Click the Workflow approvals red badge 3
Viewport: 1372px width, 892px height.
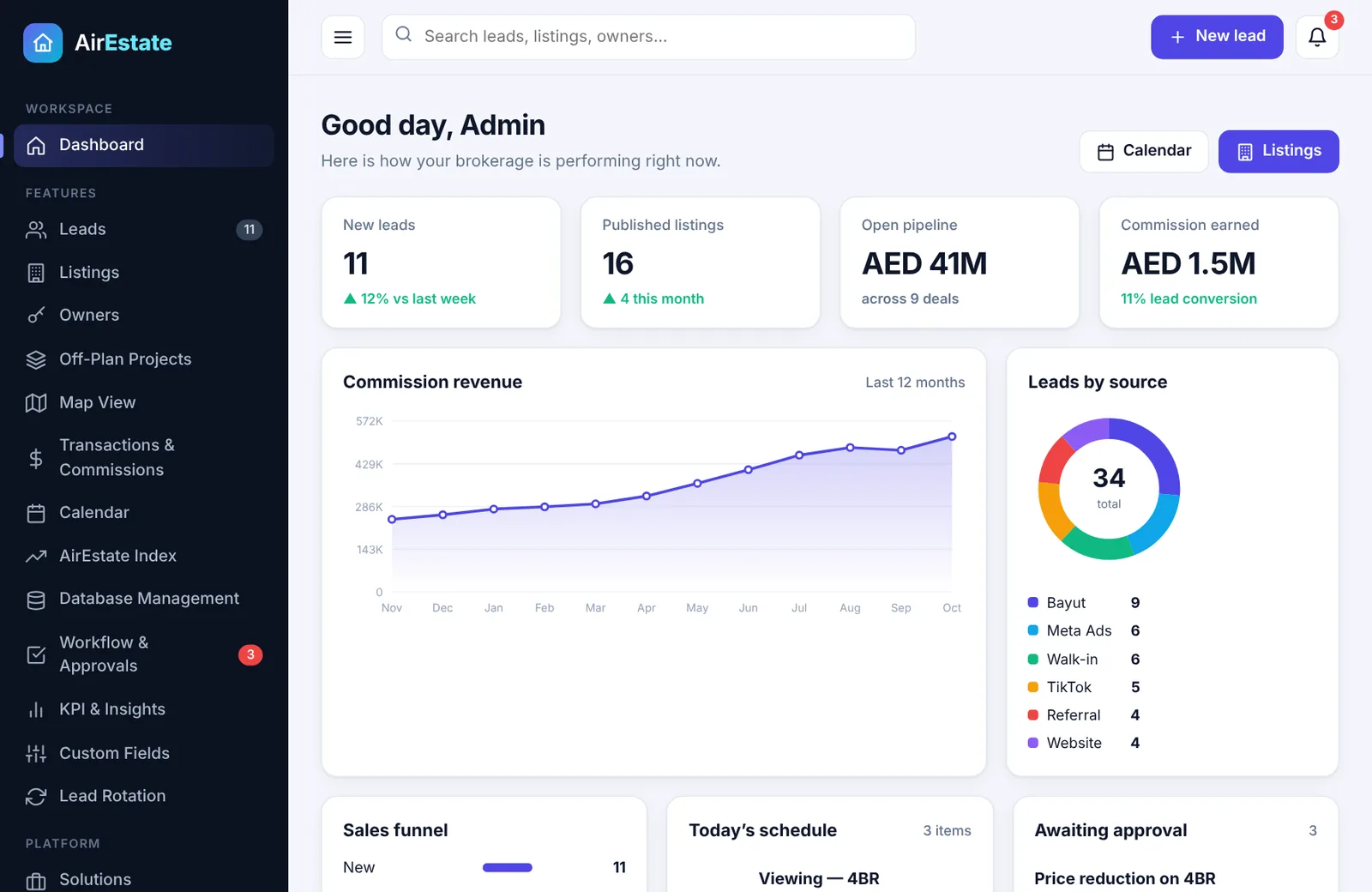[x=250, y=654]
